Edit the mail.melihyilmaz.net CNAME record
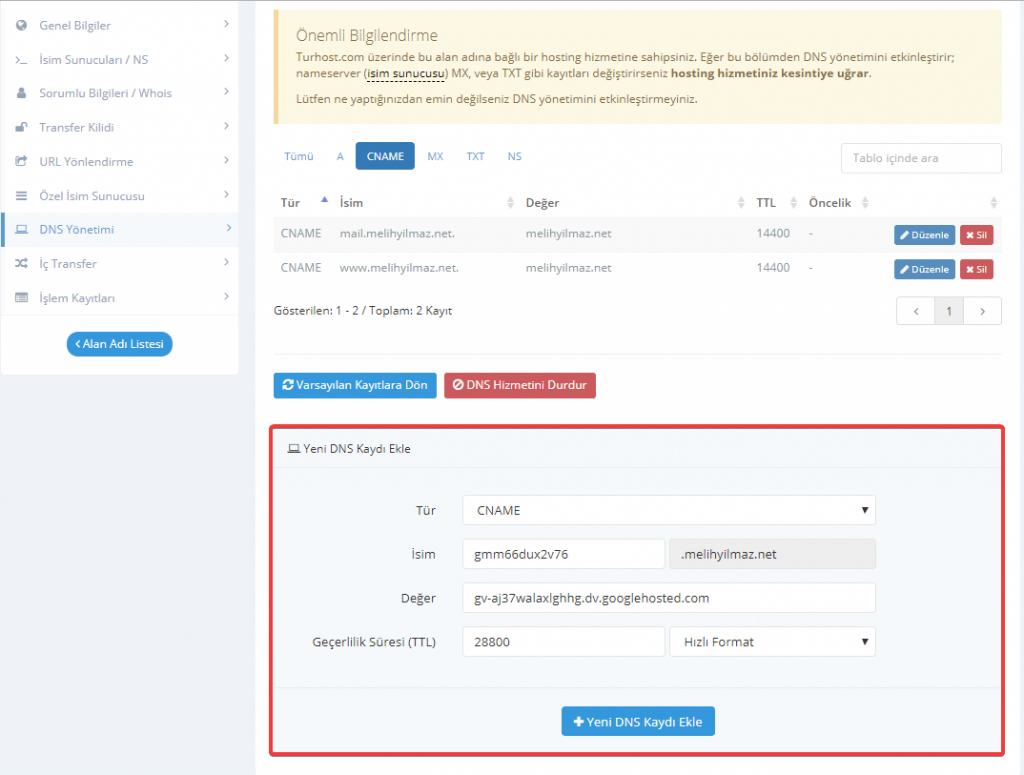 [x=924, y=235]
